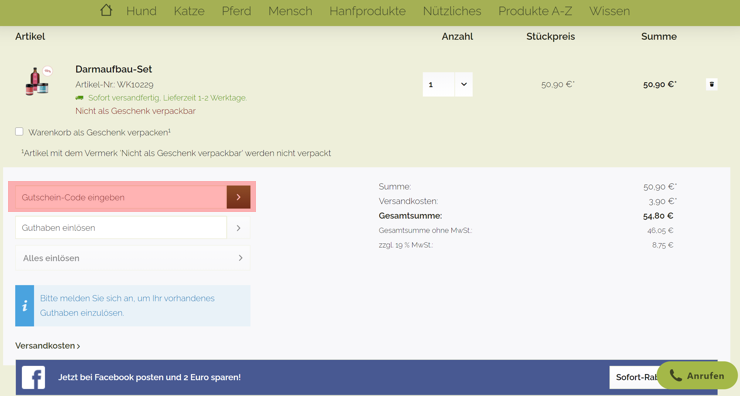The height and width of the screenshot is (396, 740).
Task: Open the Darmaufbau-Set product link
Action: pos(114,69)
